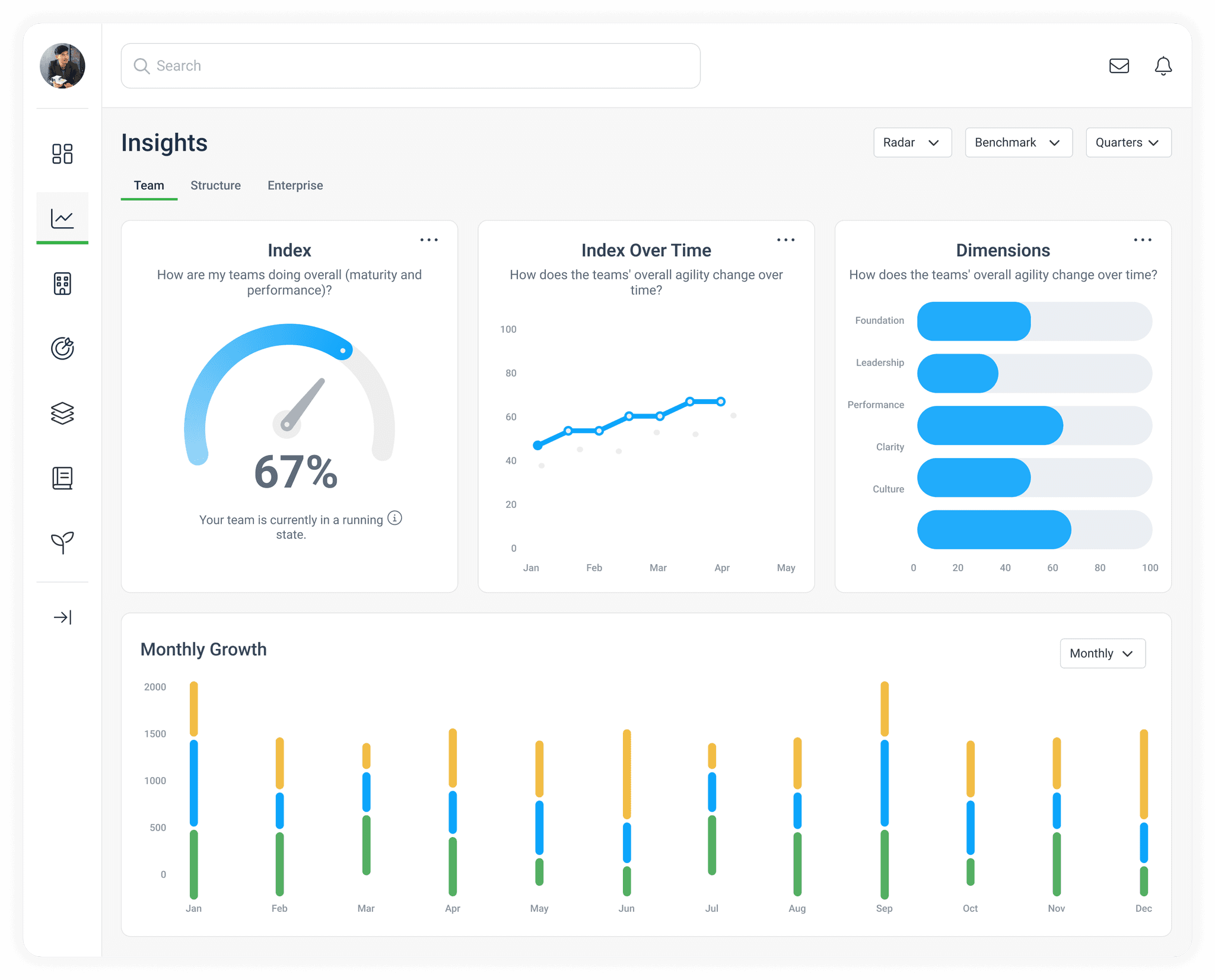Switch to the Enterprise tab
The width and height of the screenshot is (1215, 980).
pos(295,185)
